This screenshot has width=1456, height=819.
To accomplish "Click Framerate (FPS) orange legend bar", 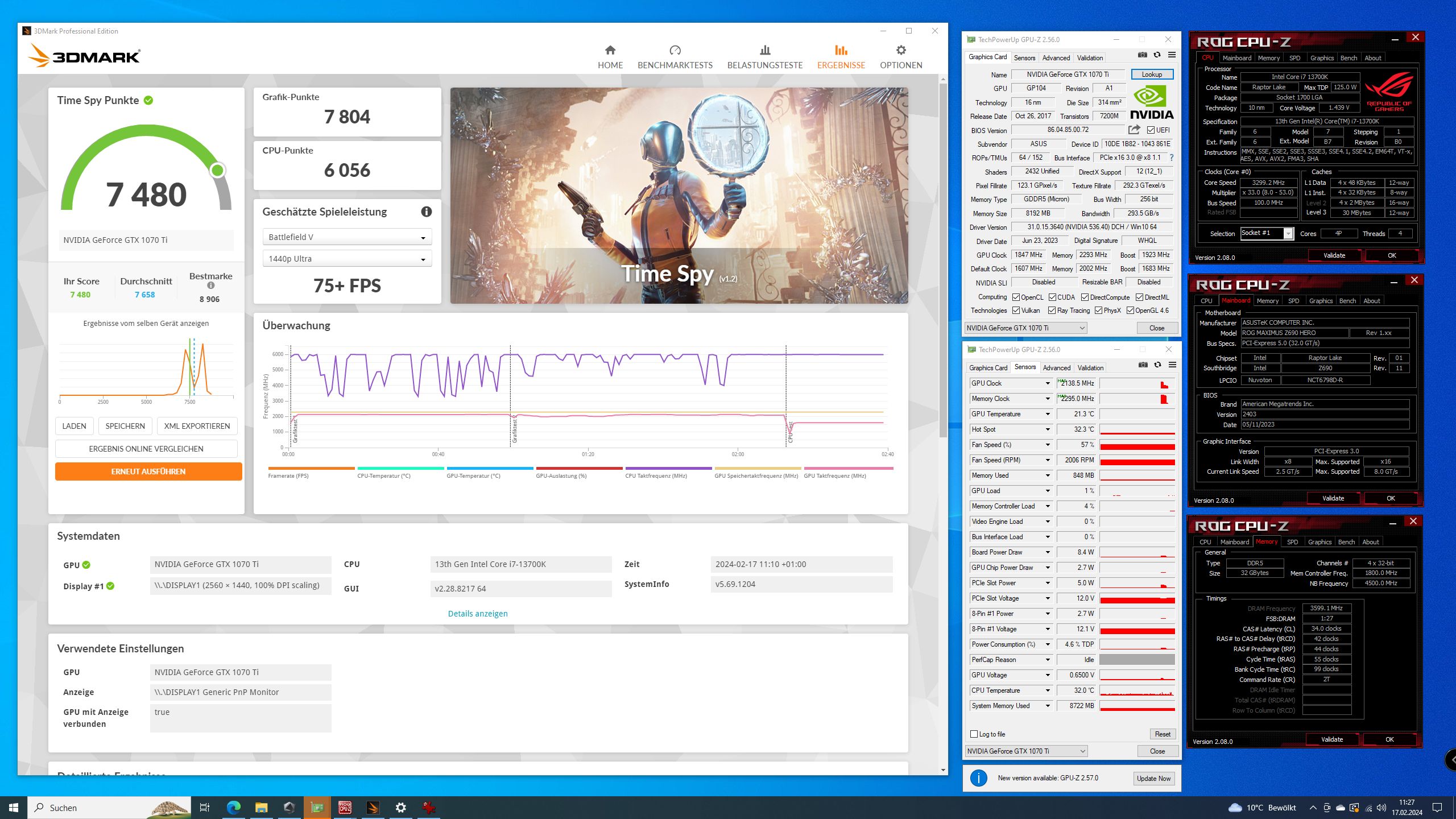I will [x=311, y=469].
